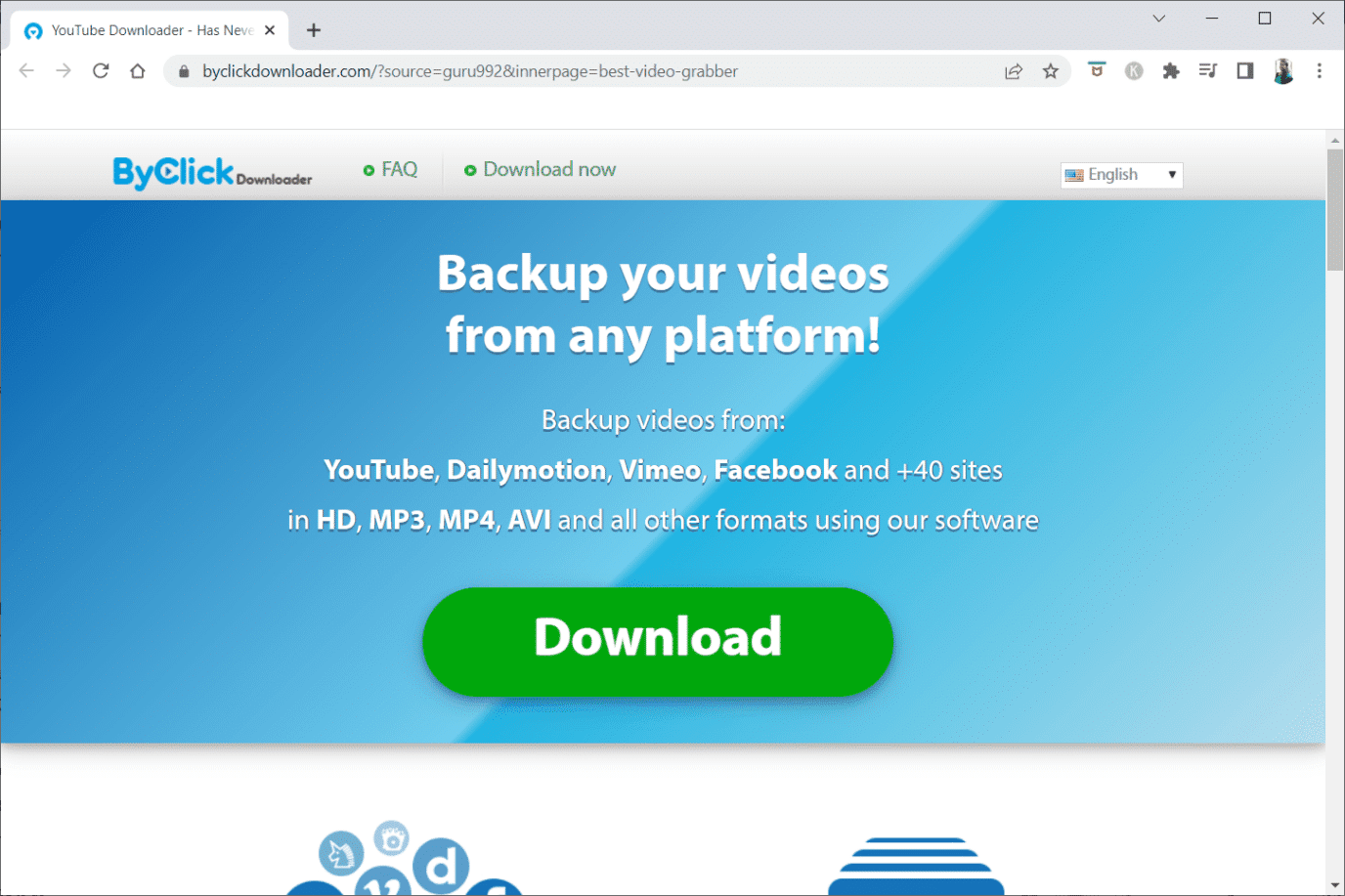Viewport: 1345px width, 896px height.
Task: Click the ByClick Downloader logo
Action: [212, 172]
